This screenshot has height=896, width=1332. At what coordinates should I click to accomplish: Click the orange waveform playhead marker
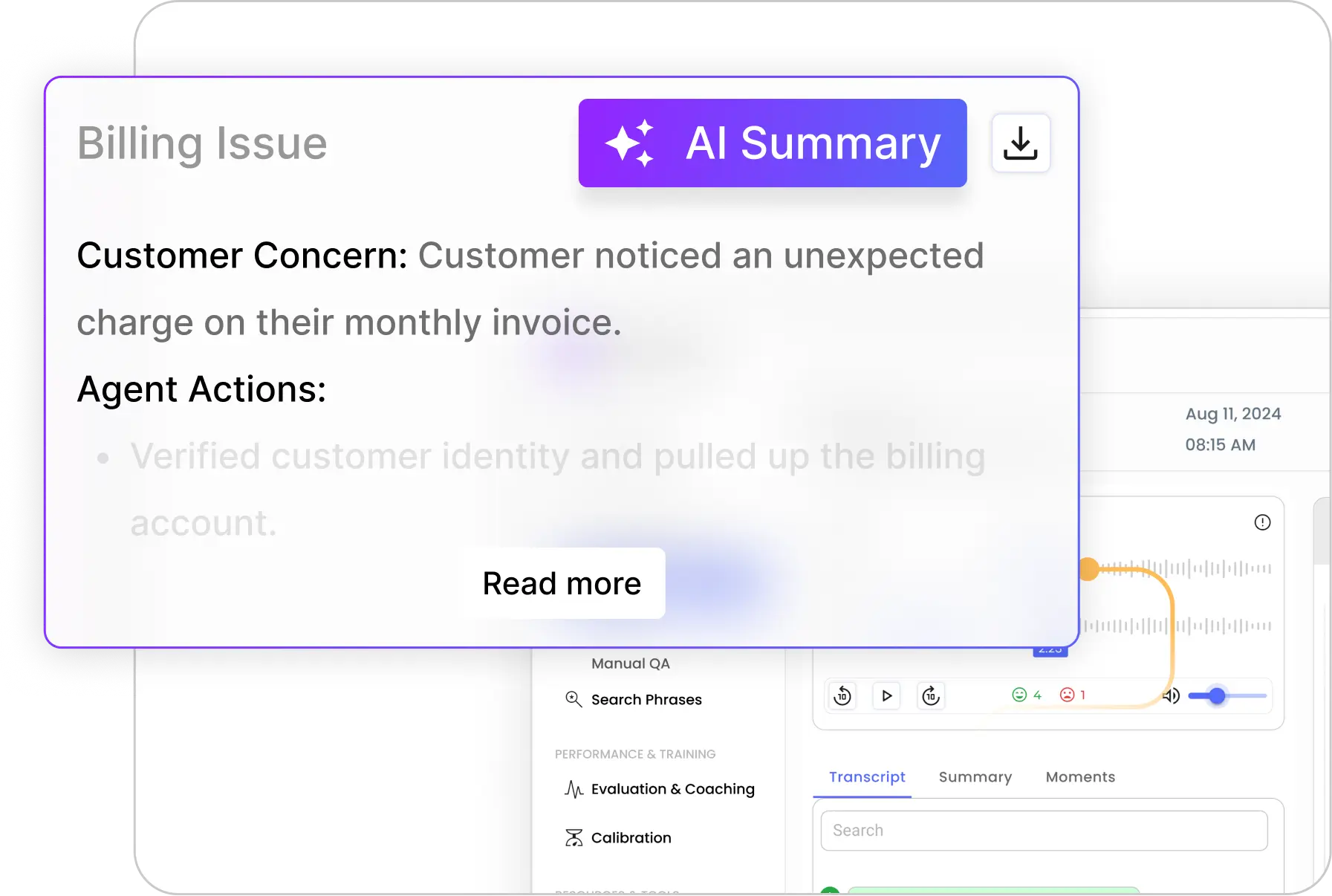[1089, 569]
